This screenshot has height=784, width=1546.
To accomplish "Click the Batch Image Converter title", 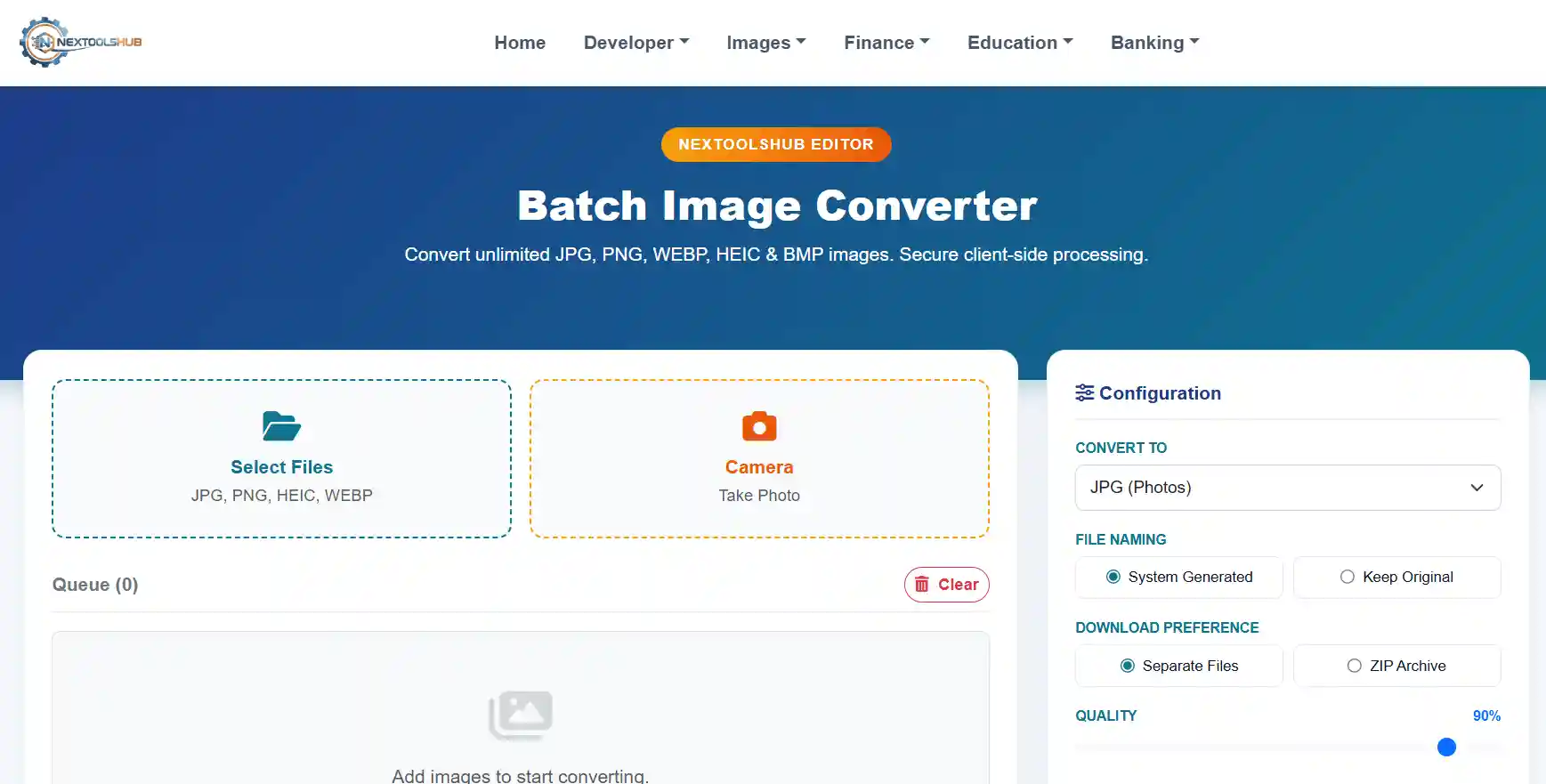I will click(777, 206).
